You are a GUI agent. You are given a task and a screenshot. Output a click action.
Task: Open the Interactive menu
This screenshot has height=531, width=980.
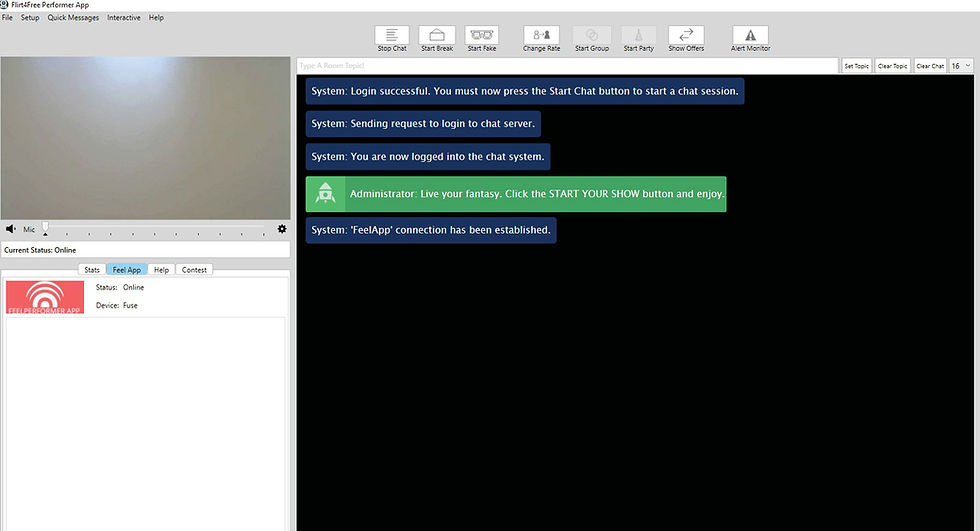pyautogui.click(x=124, y=17)
